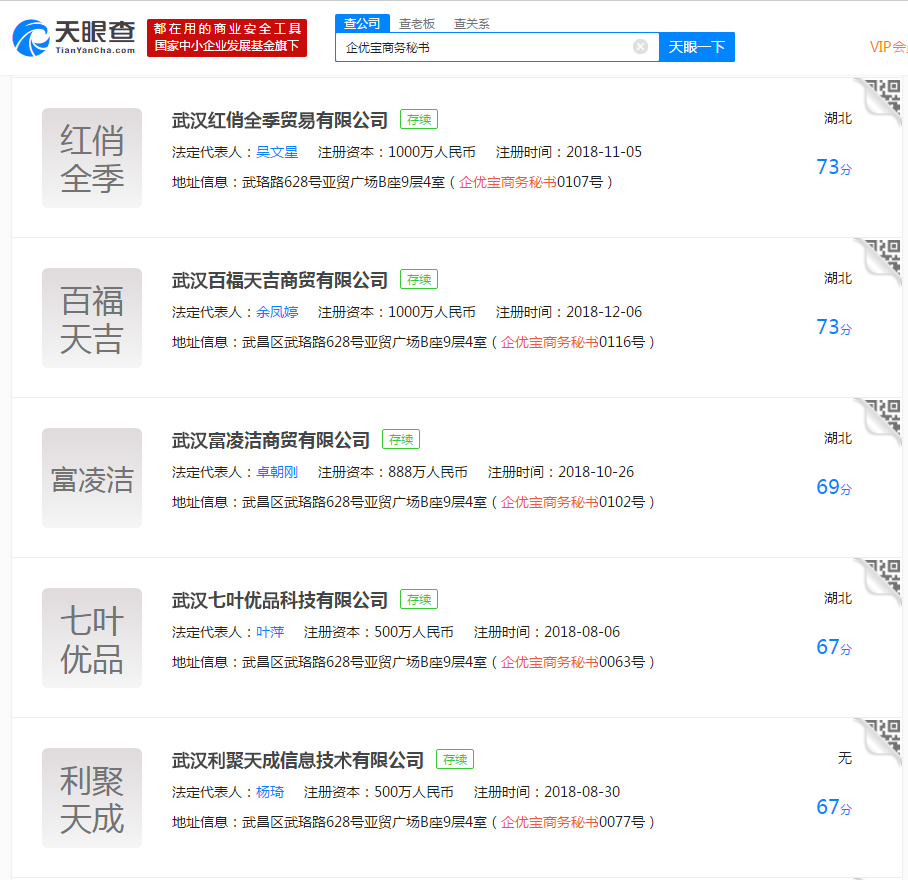
Task: Open 武汉富凌洁商贸有限公司 company page
Action: [271, 440]
